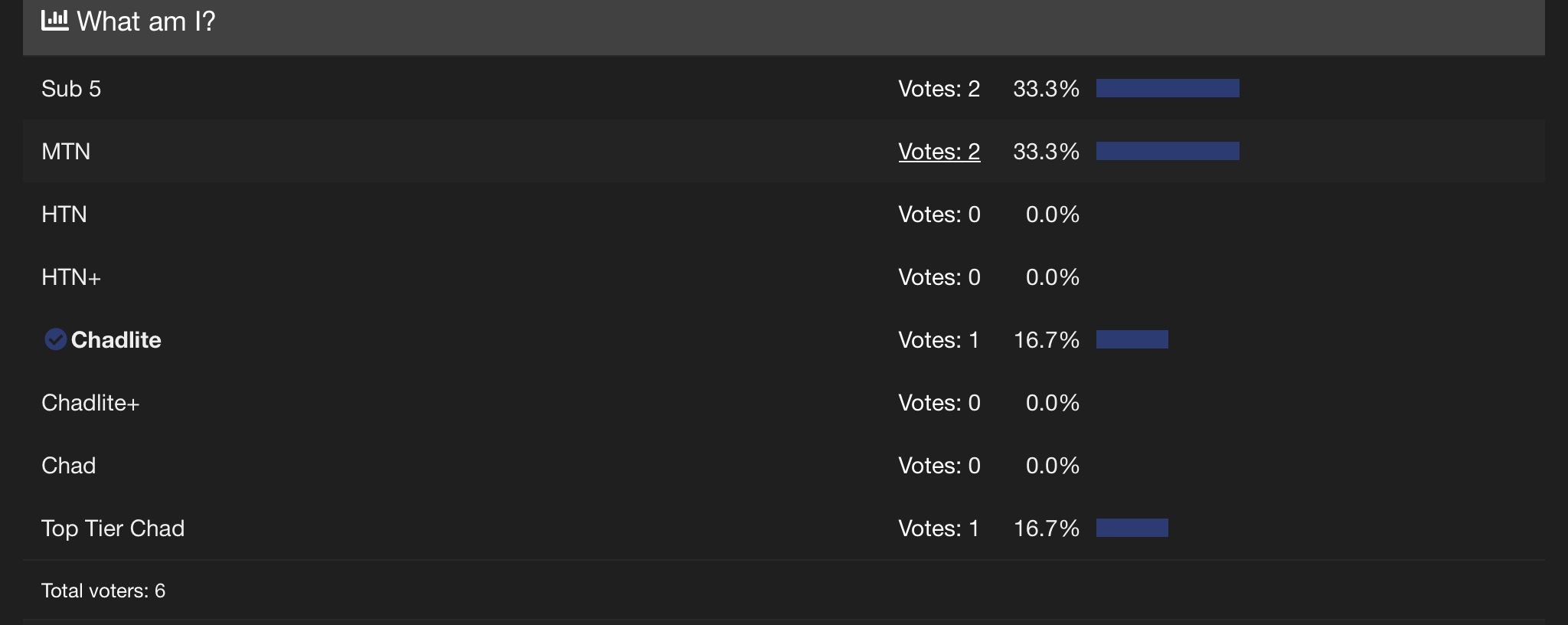Viewport: 1568px width, 625px height.
Task: Click Votes: 1 for Top Tier Chad
Action: 939,528
